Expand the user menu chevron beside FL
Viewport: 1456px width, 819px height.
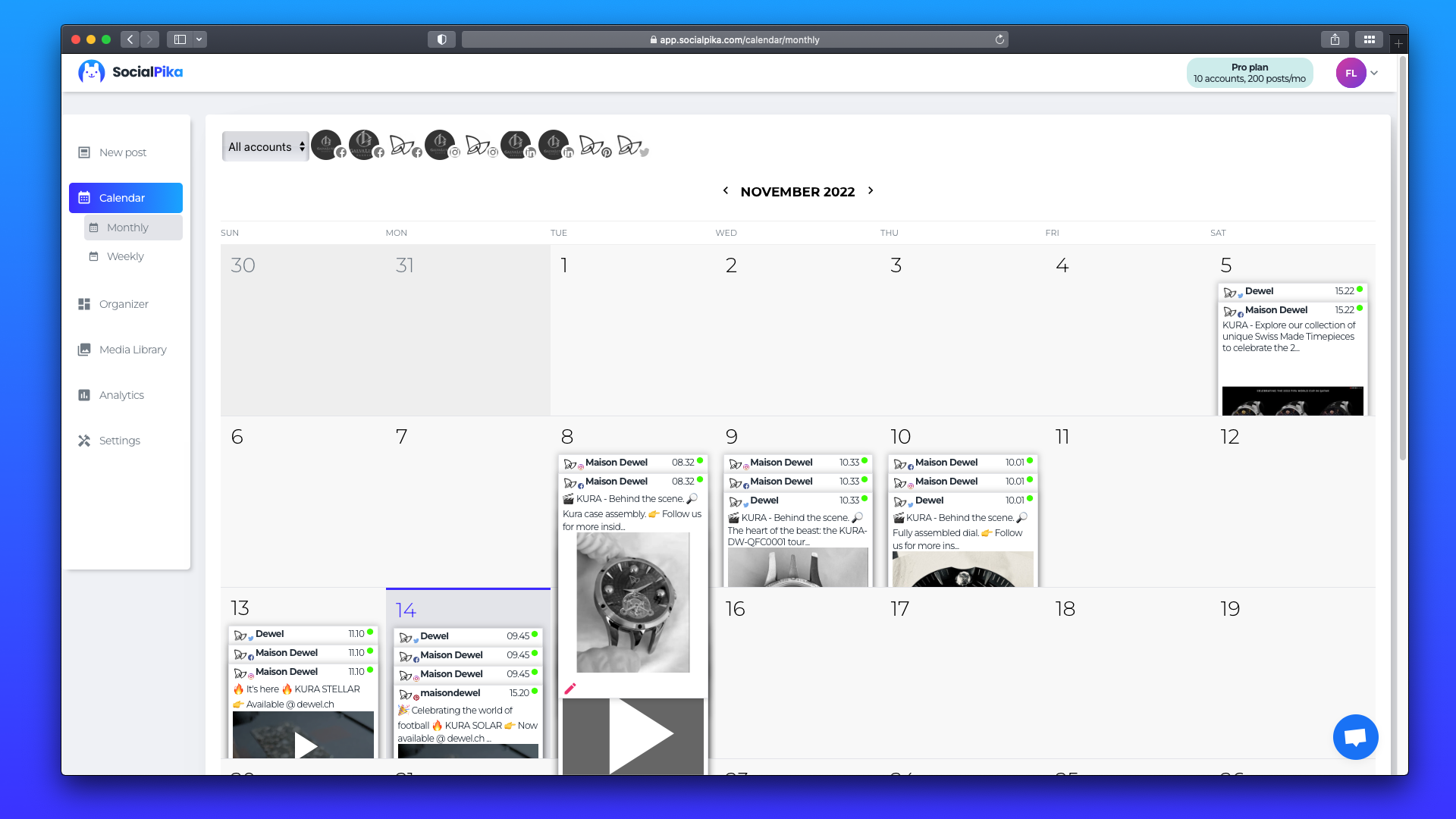click(1374, 73)
